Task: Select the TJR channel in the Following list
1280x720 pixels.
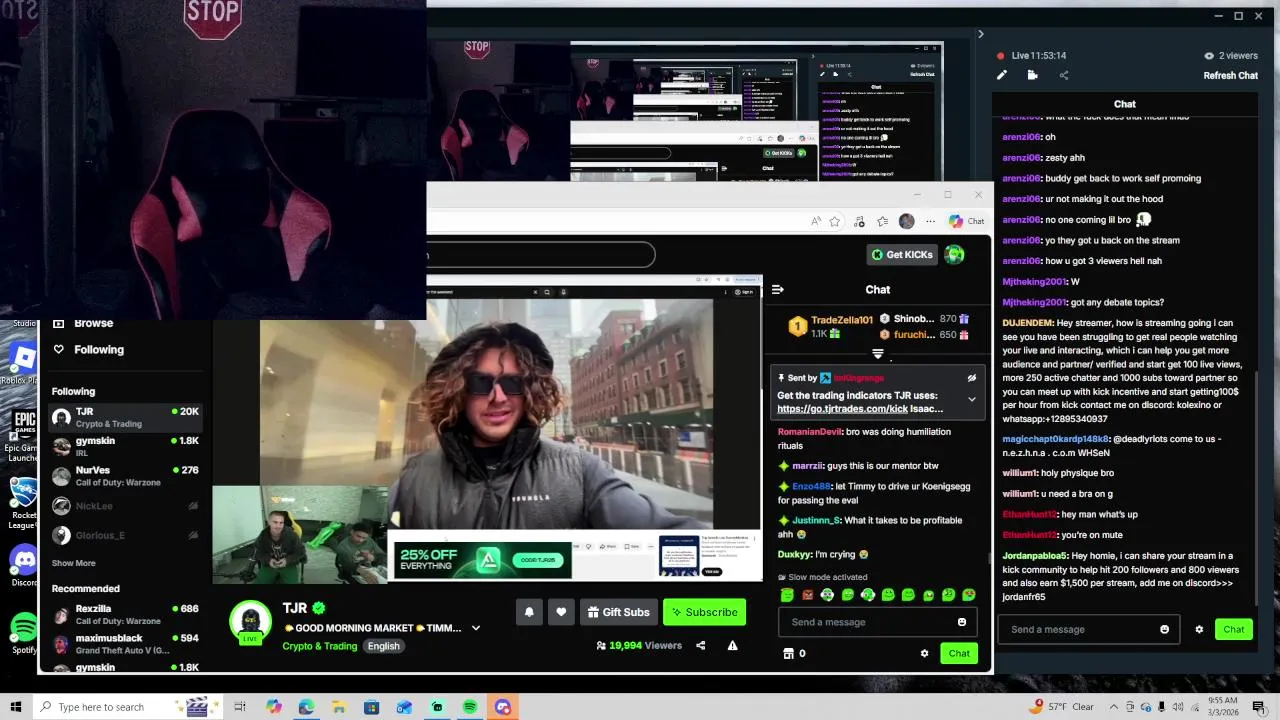Action: pyautogui.click(x=126, y=417)
